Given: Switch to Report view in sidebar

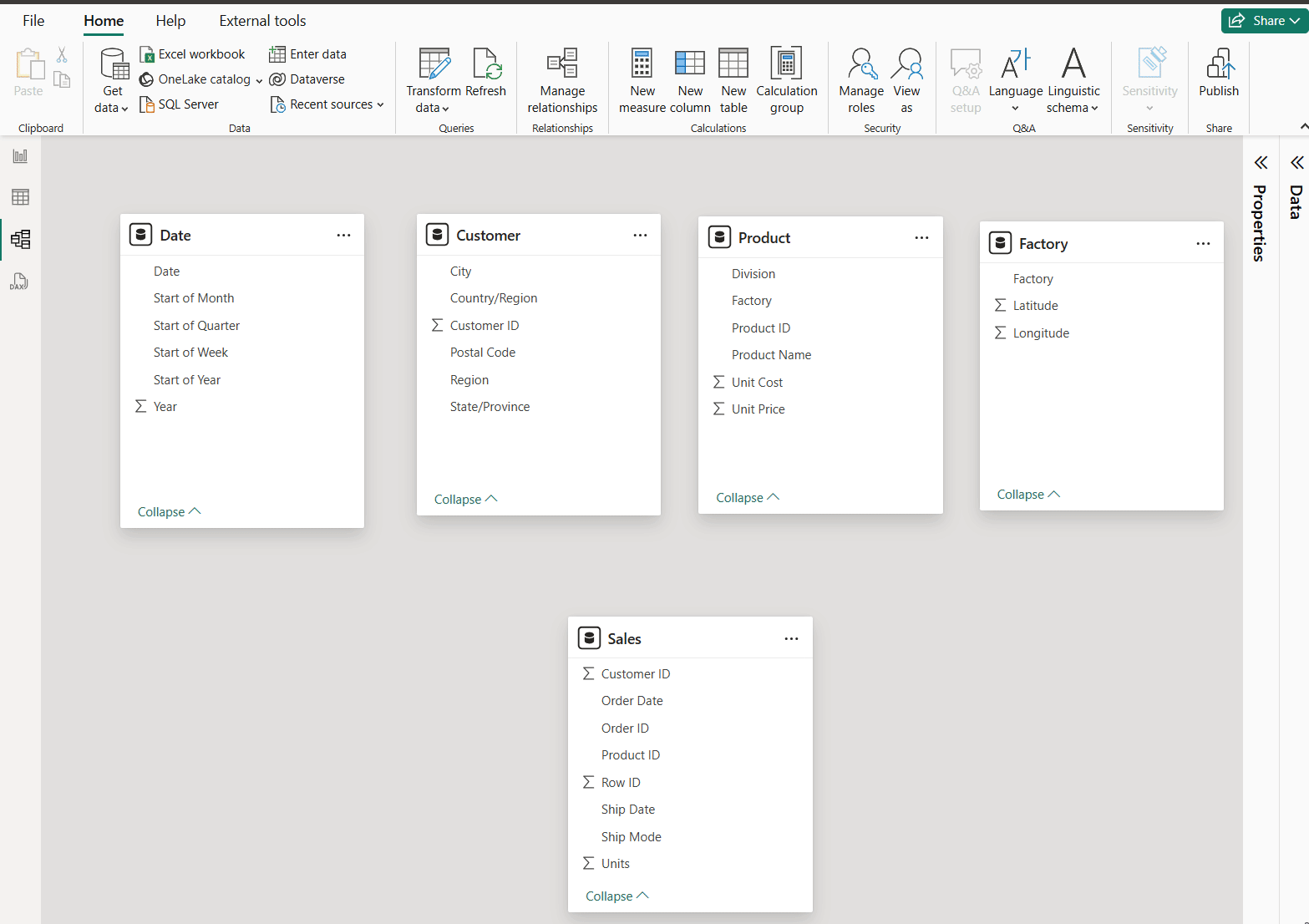Looking at the screenshot, I should coord(20,156).
